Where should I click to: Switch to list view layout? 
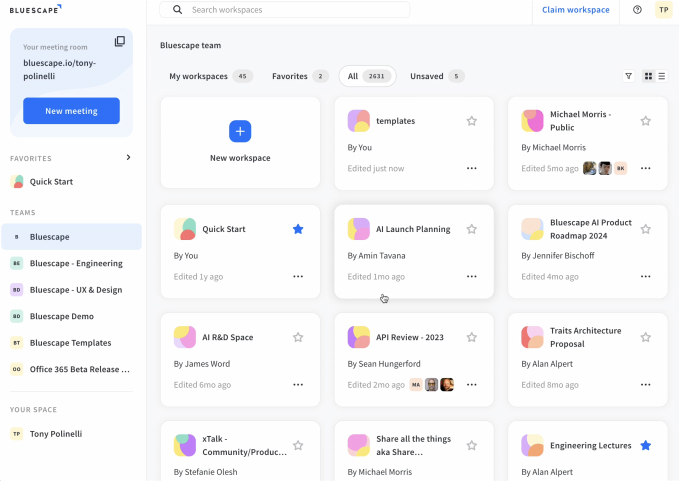(x=661, y=76)
